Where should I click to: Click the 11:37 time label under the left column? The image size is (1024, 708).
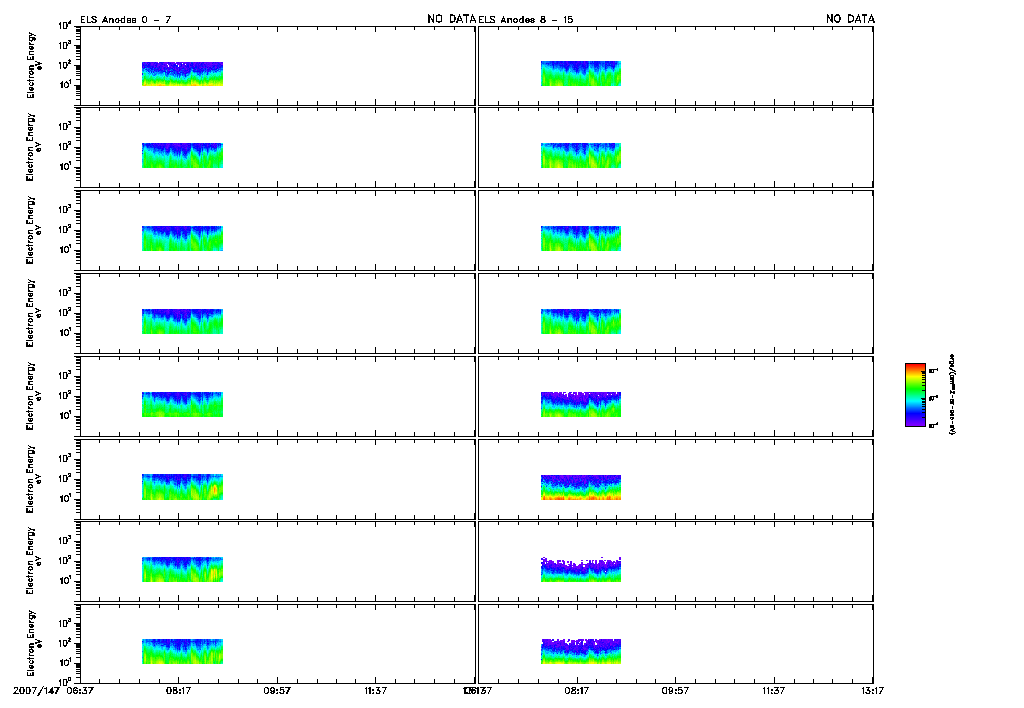click(x=376, y=690)
